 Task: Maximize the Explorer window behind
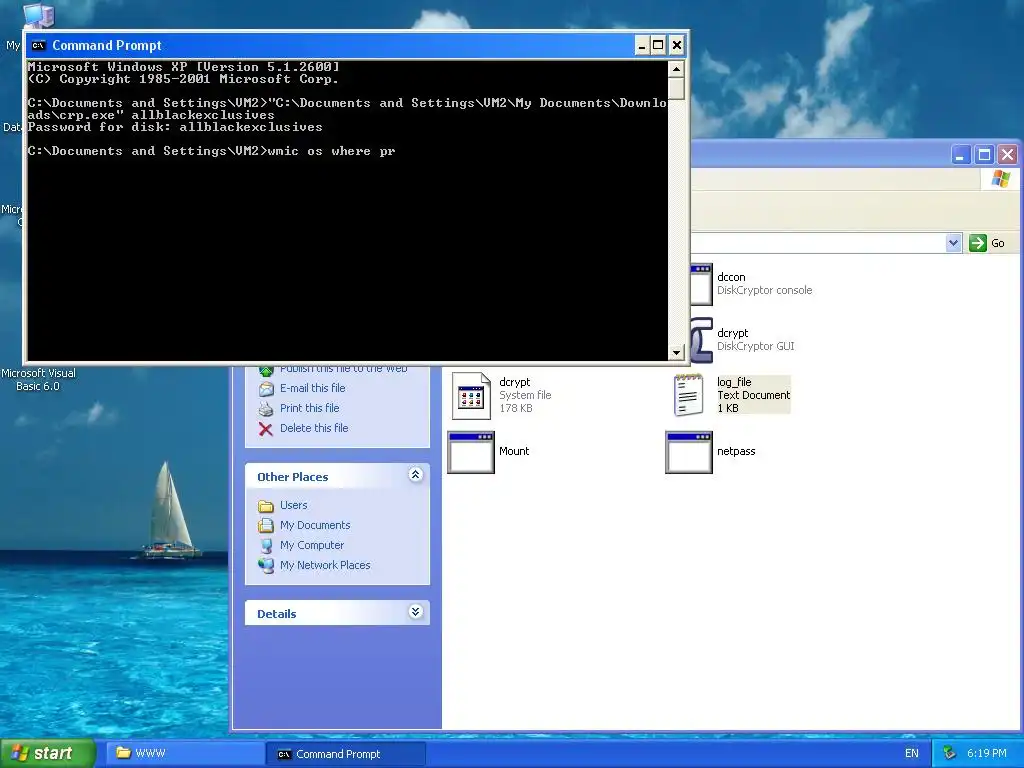(984, 155)
